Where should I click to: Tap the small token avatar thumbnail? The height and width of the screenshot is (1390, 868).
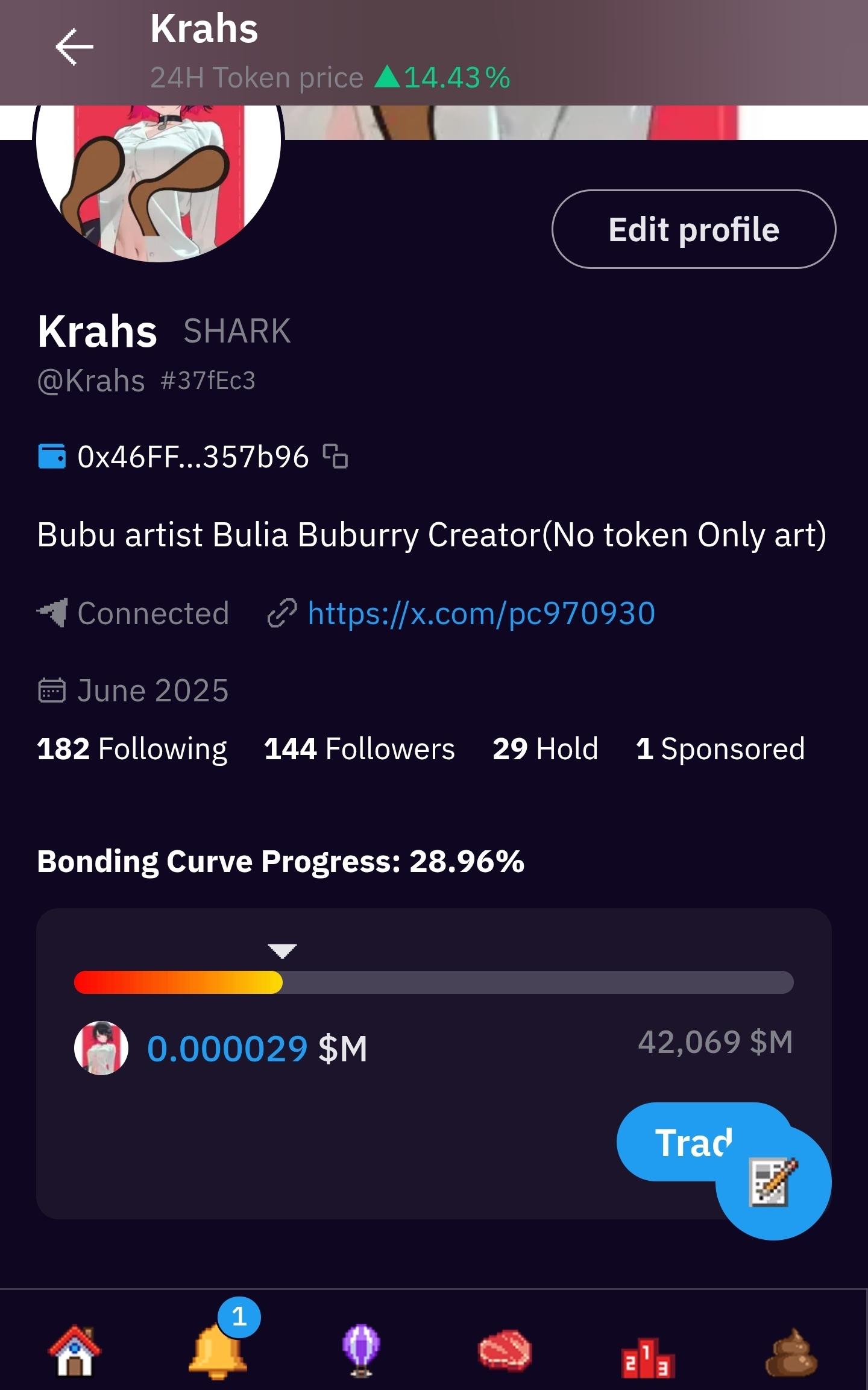(101, 1048)
